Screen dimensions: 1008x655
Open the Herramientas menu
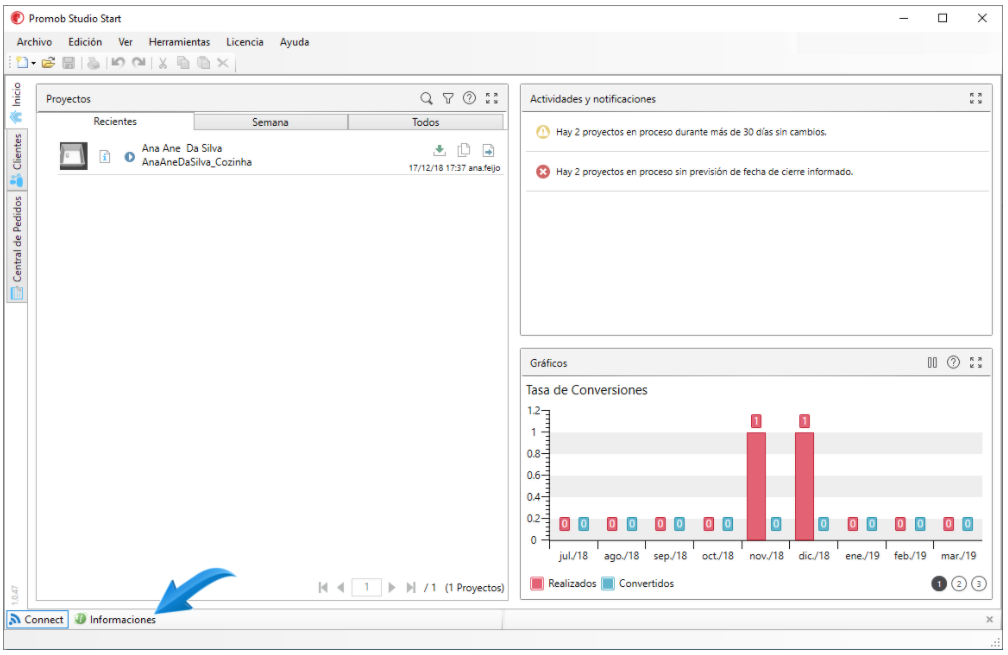[x=179, y=42]
